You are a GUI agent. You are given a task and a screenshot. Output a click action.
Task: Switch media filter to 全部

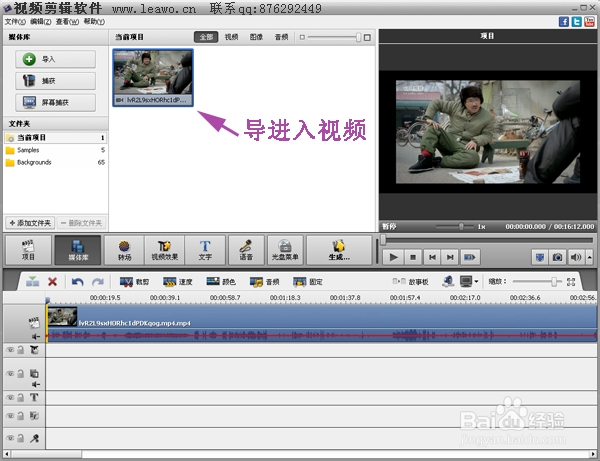(206, 37)
